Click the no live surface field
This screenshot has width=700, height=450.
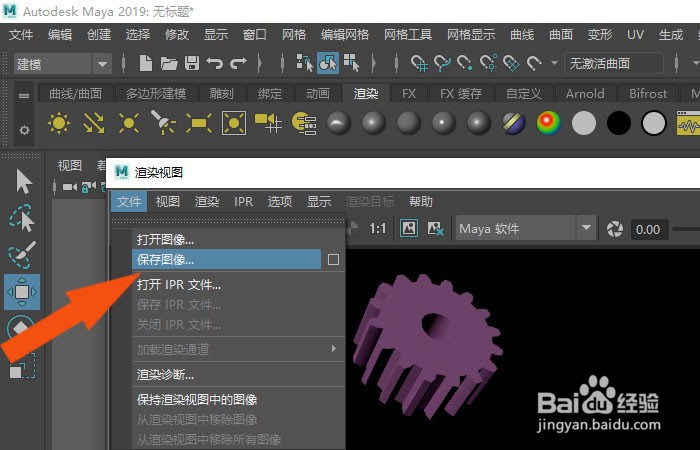point(614,63)
